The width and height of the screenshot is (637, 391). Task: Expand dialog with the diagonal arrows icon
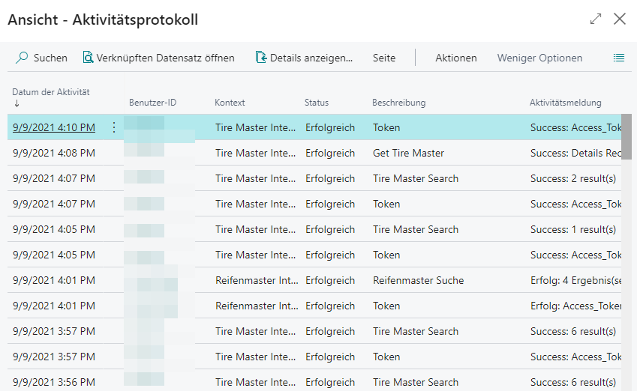[596, 19]
